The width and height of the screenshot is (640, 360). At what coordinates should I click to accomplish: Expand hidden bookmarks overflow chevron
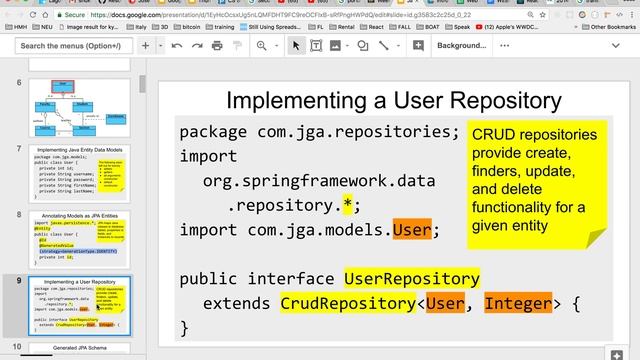pyautogui.click(x=576, y=27)
